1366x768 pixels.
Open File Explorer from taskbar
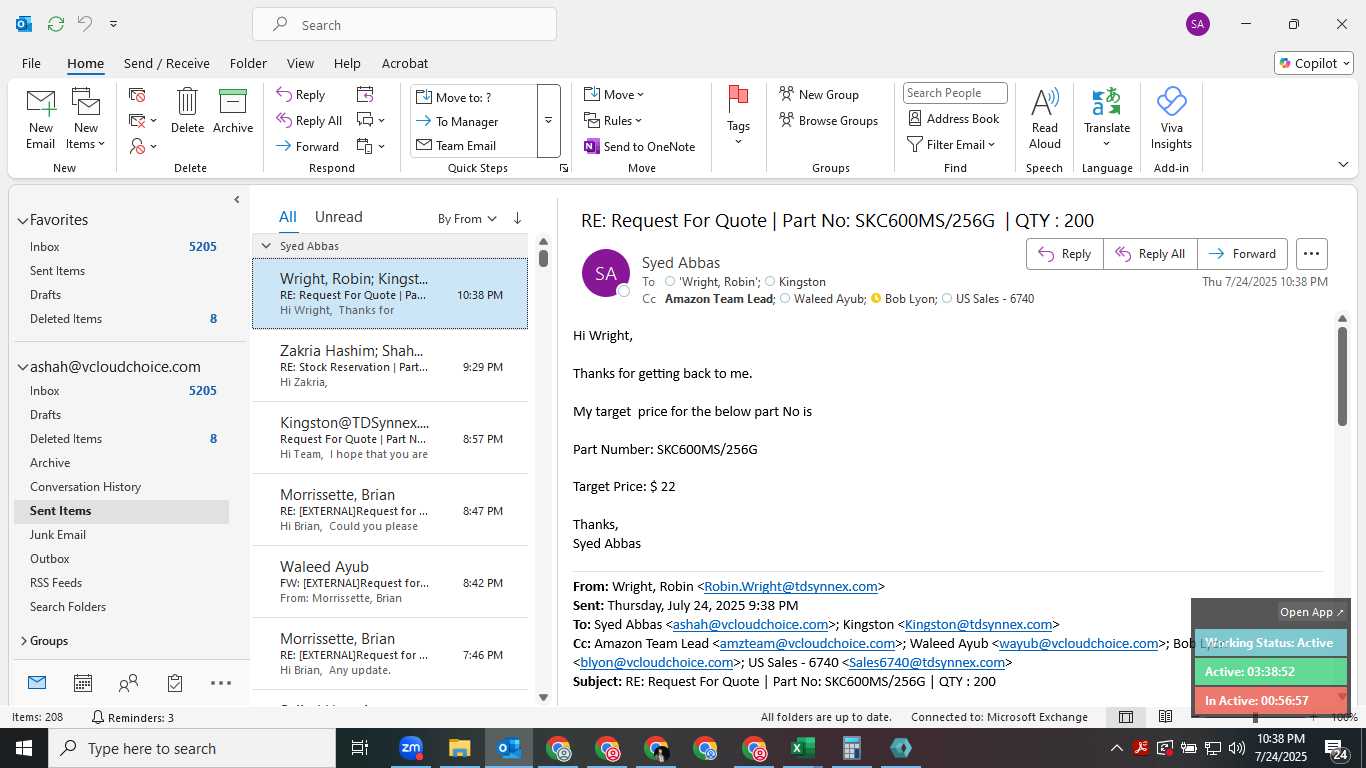(x=459, y=748)
